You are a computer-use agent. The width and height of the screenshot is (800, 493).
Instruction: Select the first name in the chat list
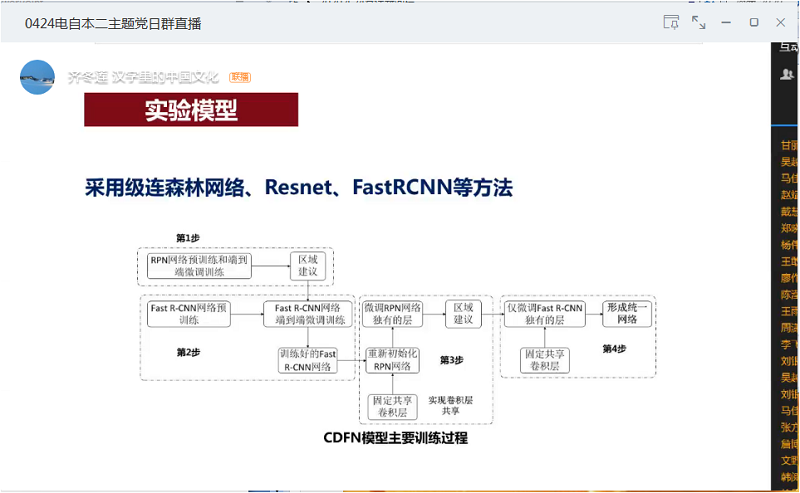coord(789,145)
